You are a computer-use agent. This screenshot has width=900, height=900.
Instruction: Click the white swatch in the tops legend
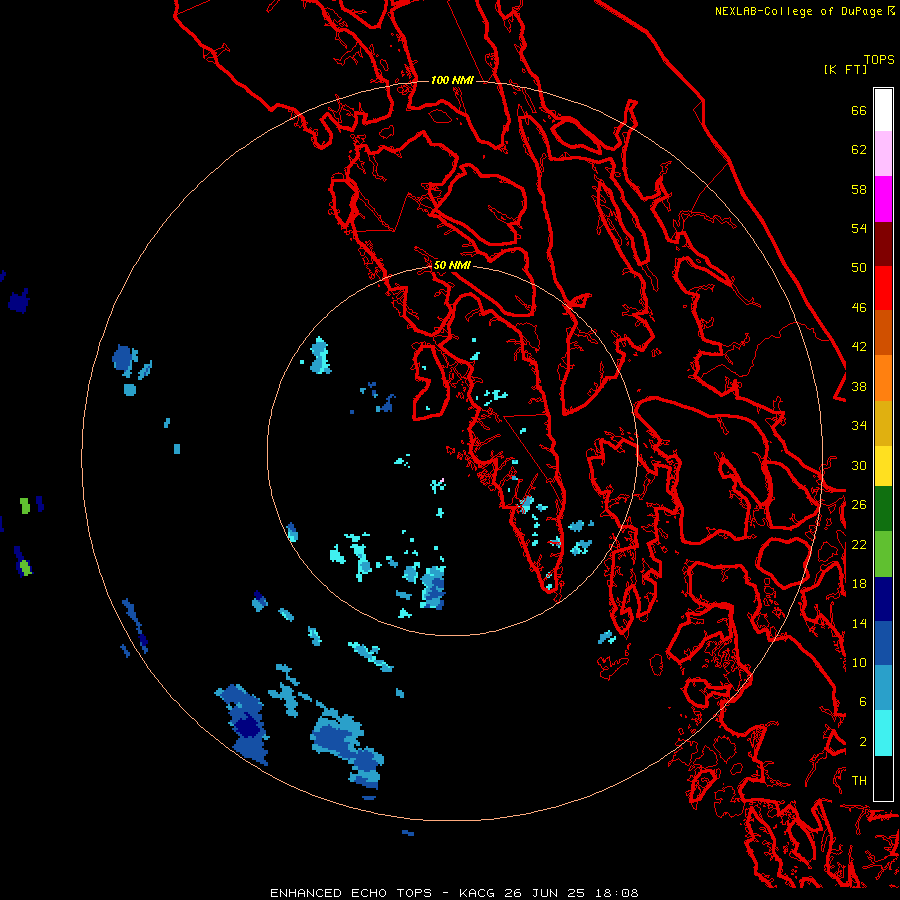coord(883,110)
